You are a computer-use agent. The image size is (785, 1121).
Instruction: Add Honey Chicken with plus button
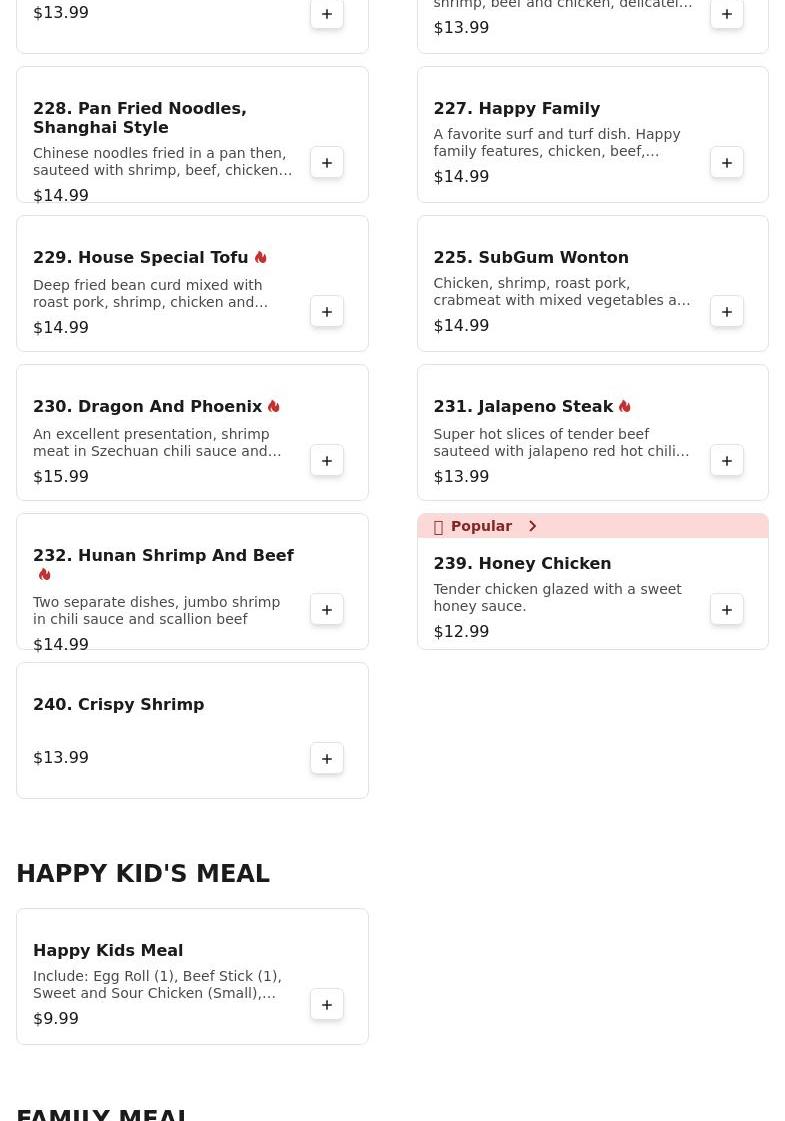(x=727, y=610)
